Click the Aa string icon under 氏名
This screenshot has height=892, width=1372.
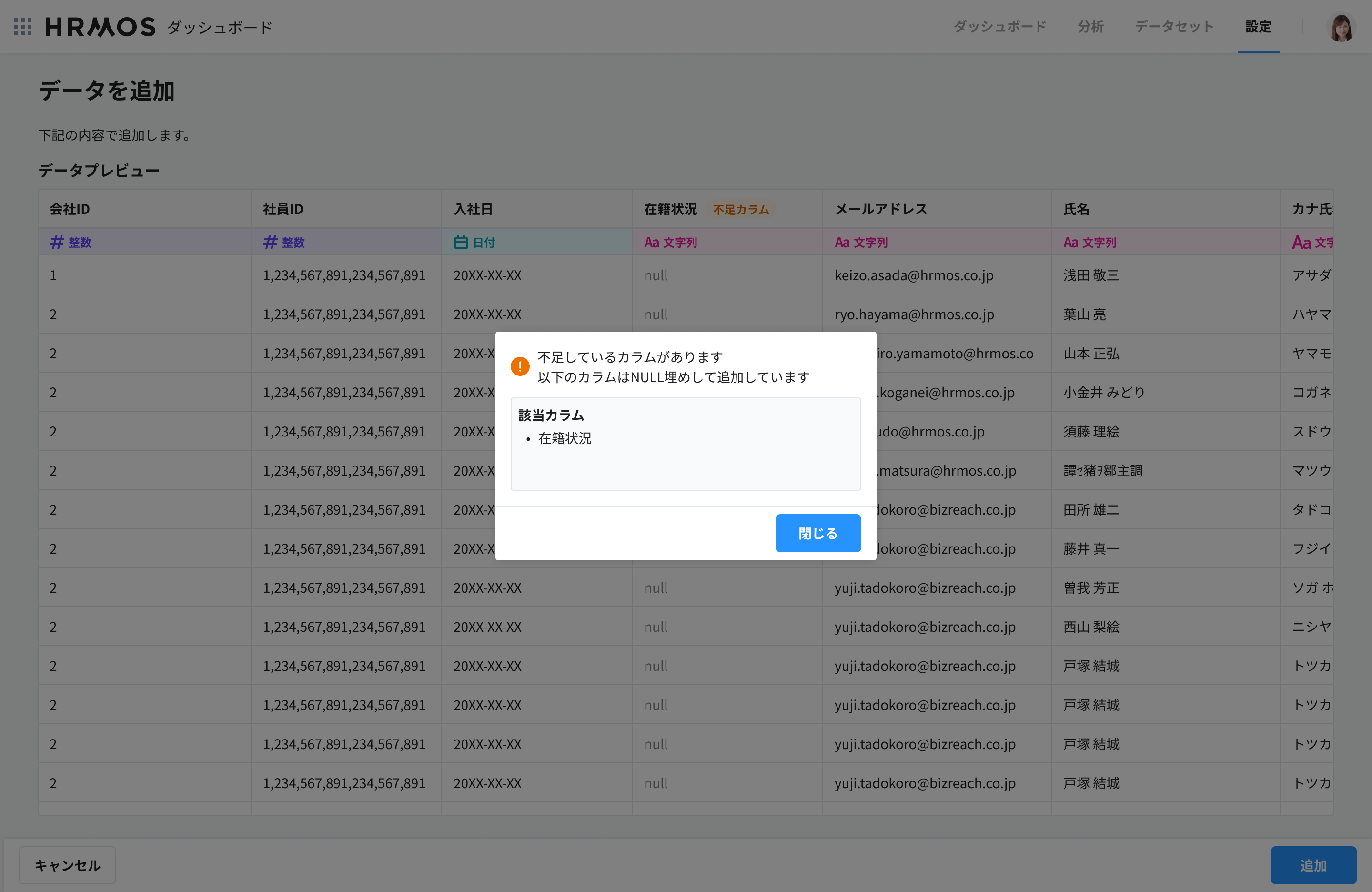click(x=1070, y=242)
